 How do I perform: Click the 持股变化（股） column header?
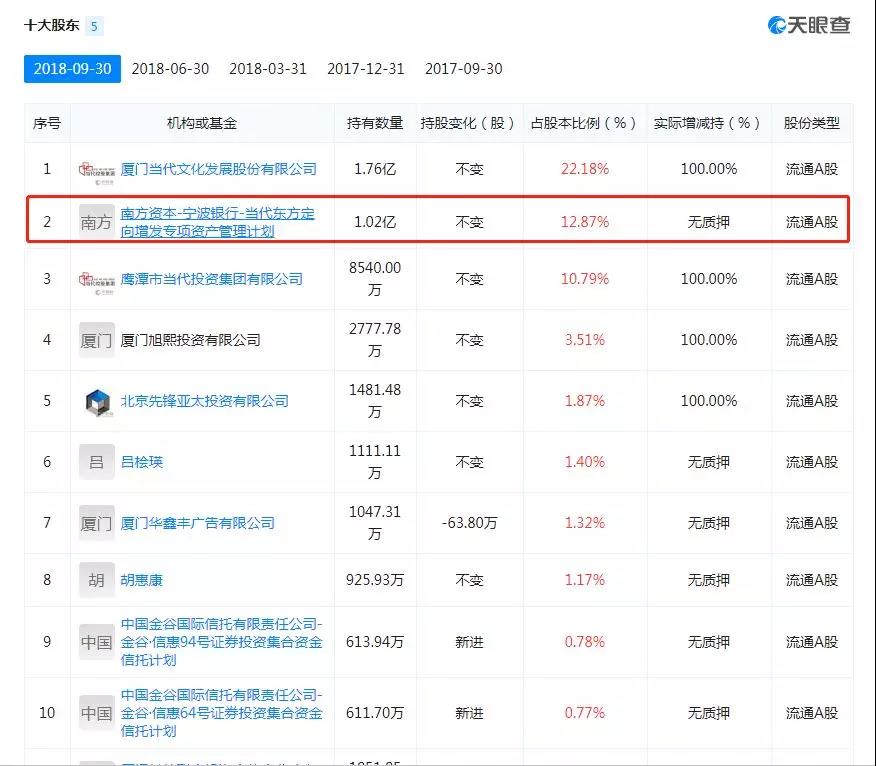[x=469, y=123]
